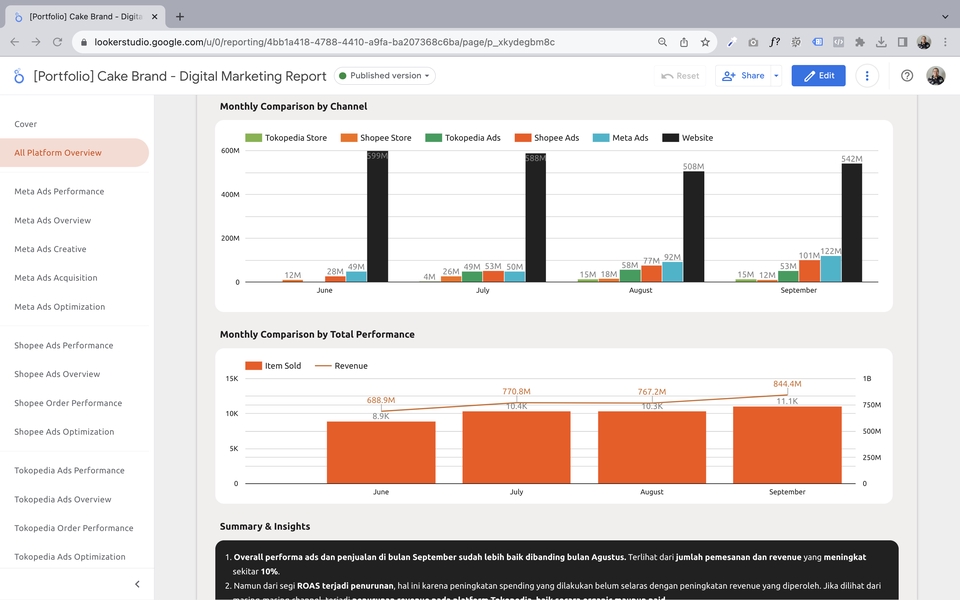This screenshot has width=960, height=600.
Task: Open the Share dropdown arrow
Action: click(x=776, y=76)
